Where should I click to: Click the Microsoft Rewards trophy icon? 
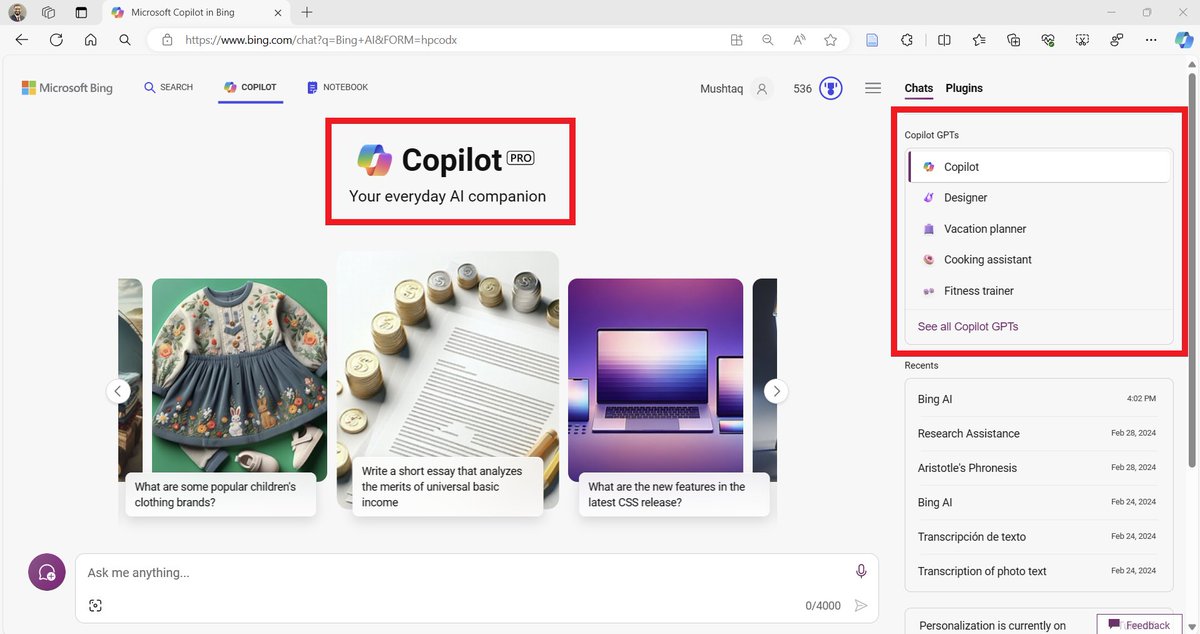tap(830, 88)
